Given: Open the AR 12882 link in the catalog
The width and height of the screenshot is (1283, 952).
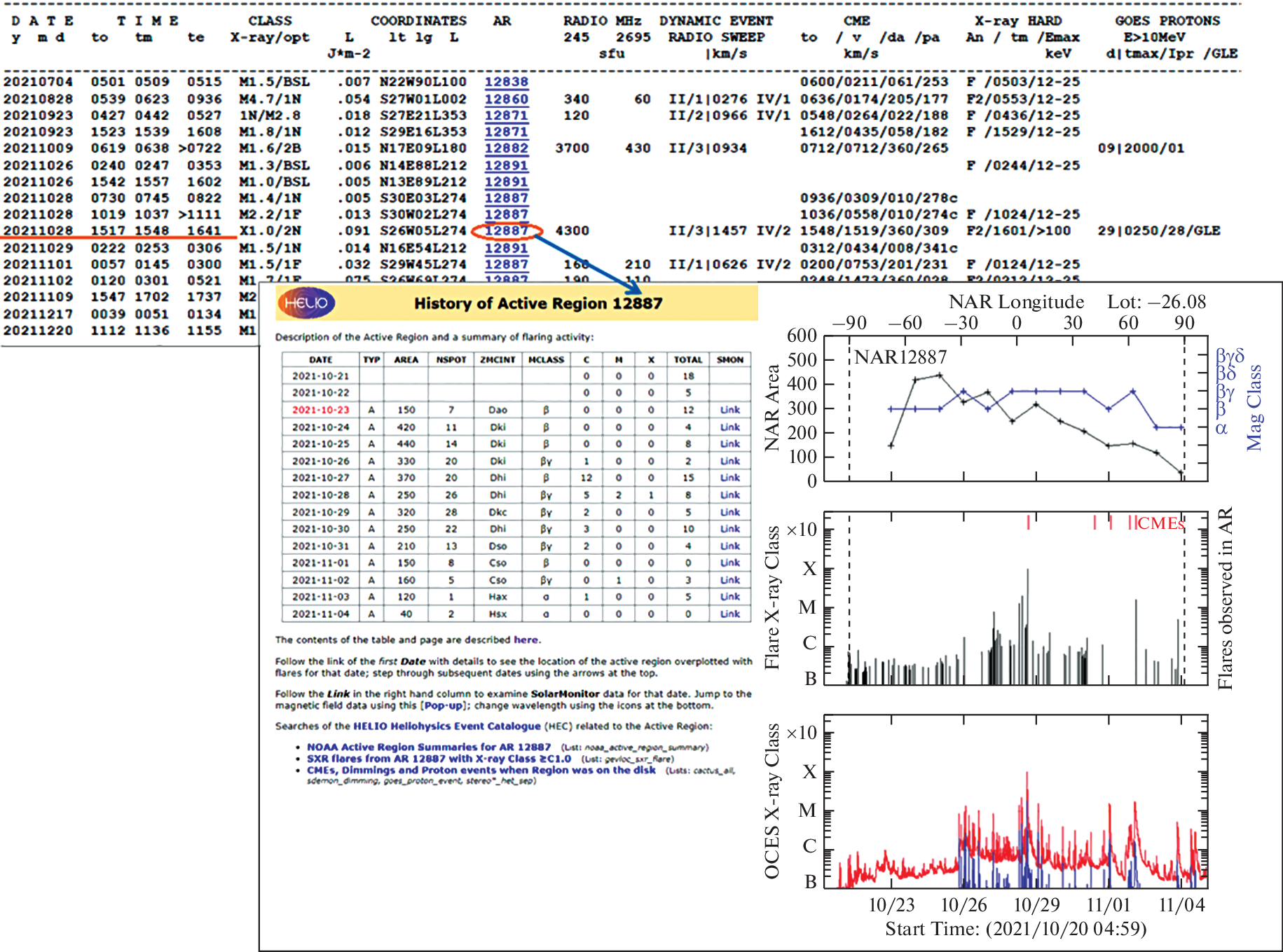Looking at the screenshot, I should tap(506, 148).
